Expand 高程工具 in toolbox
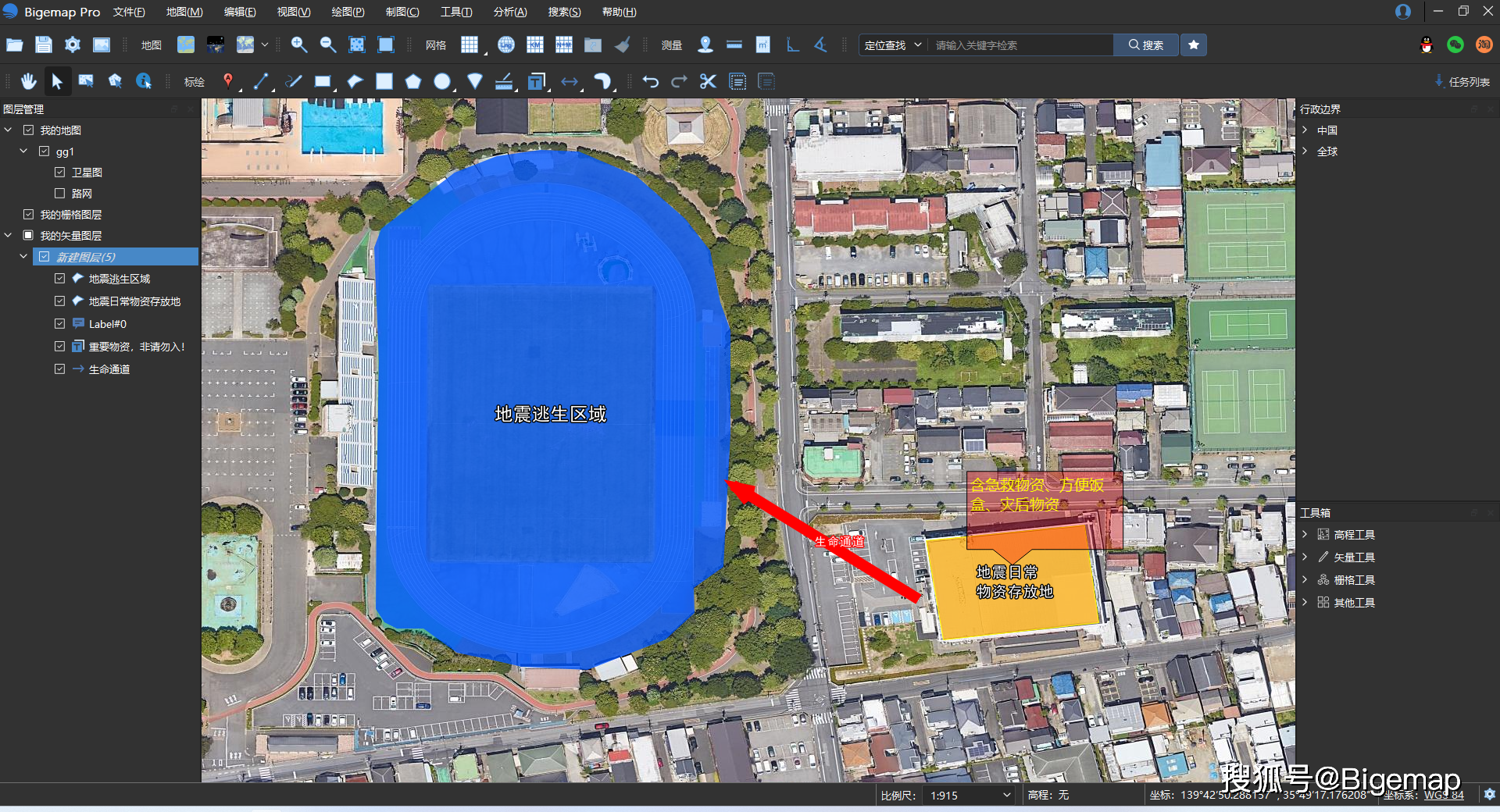 click(1305, 535)
